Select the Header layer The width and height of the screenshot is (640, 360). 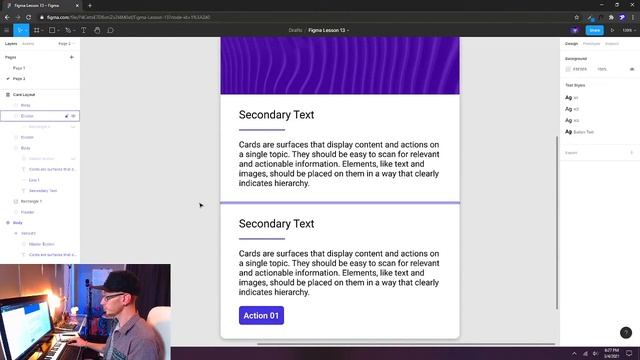[27, 212]
